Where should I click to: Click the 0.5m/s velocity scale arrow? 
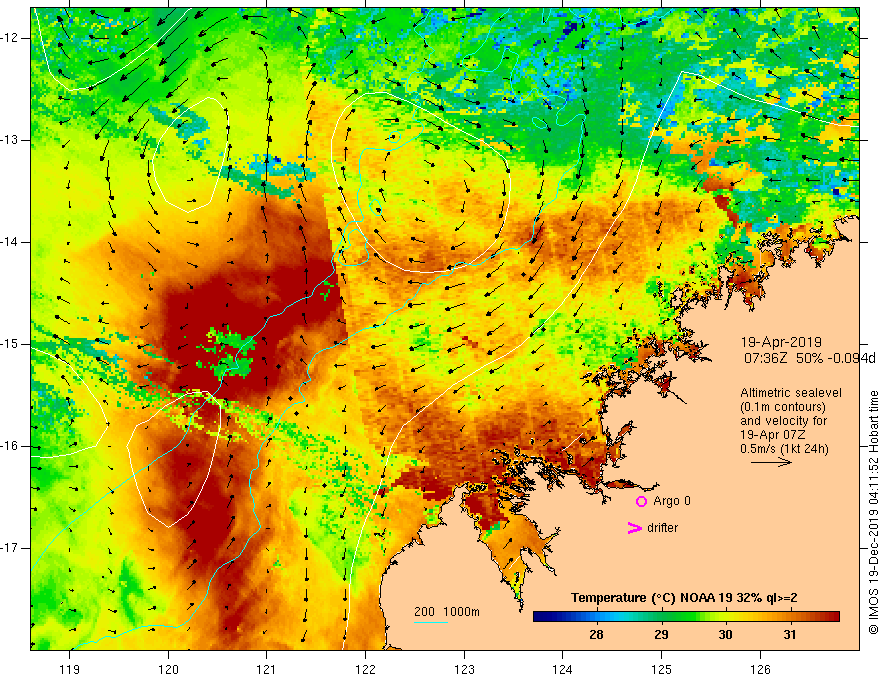(771, 462)
